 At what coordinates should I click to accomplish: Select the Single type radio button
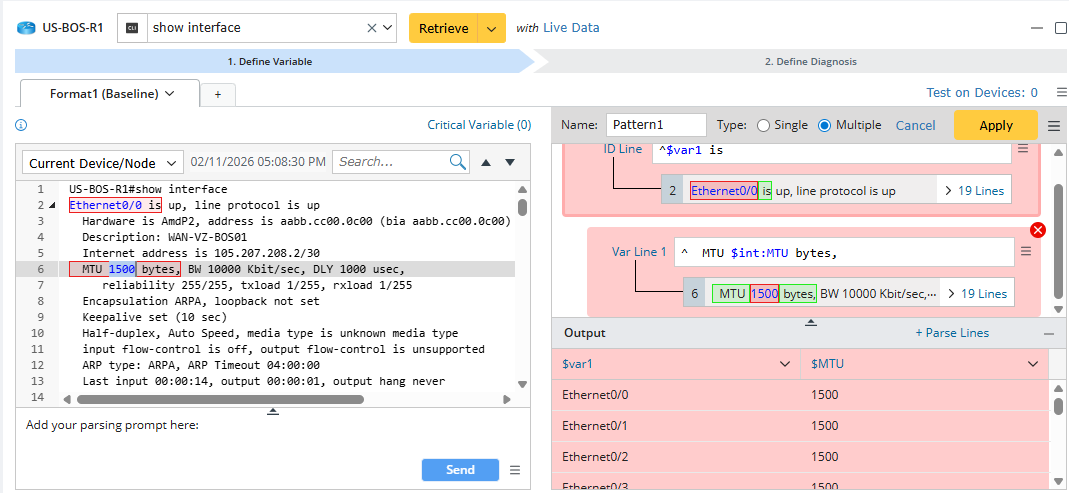click(x=764, y=126)
